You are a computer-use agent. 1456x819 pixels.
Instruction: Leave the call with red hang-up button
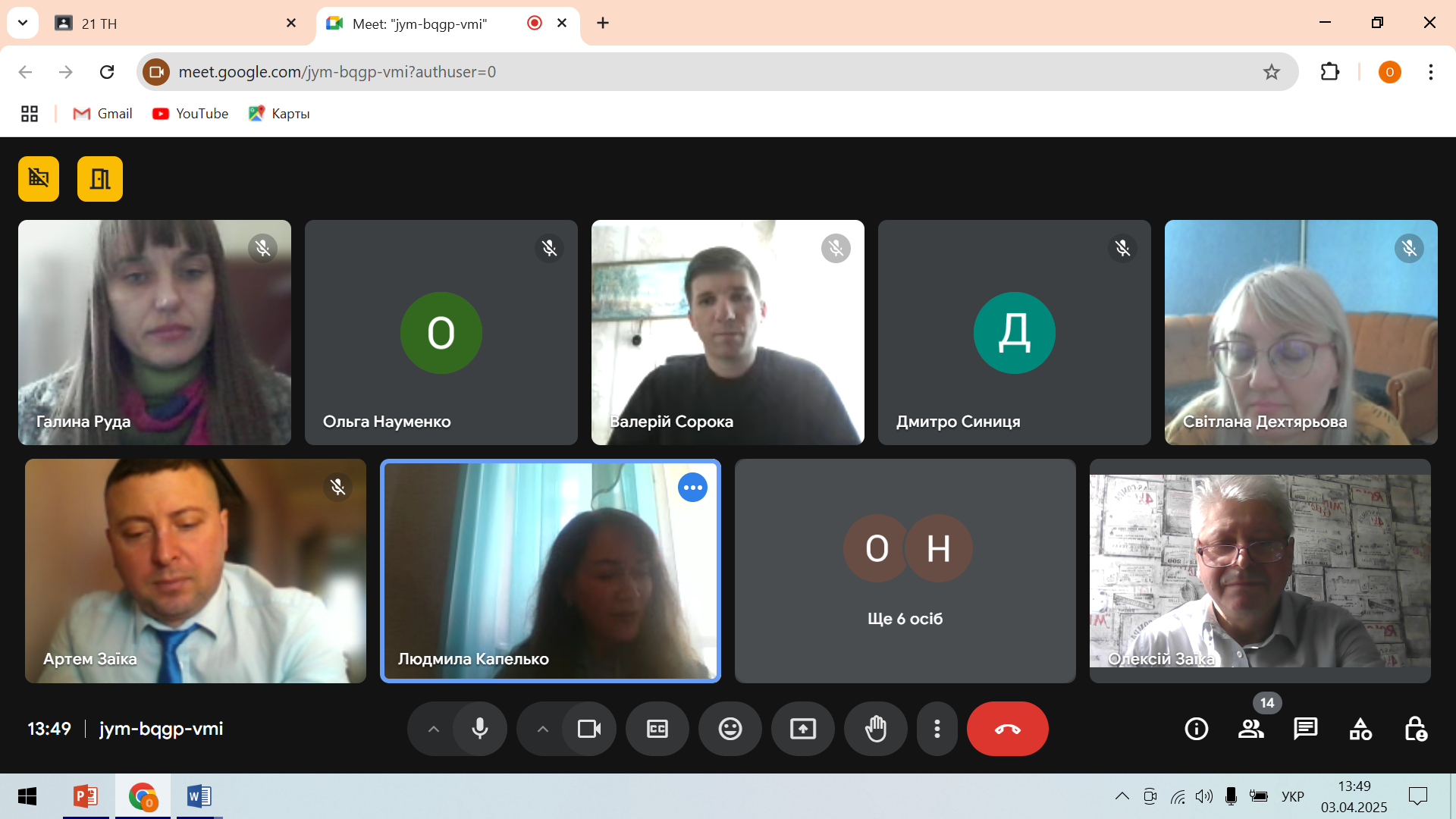point(1007,729)
